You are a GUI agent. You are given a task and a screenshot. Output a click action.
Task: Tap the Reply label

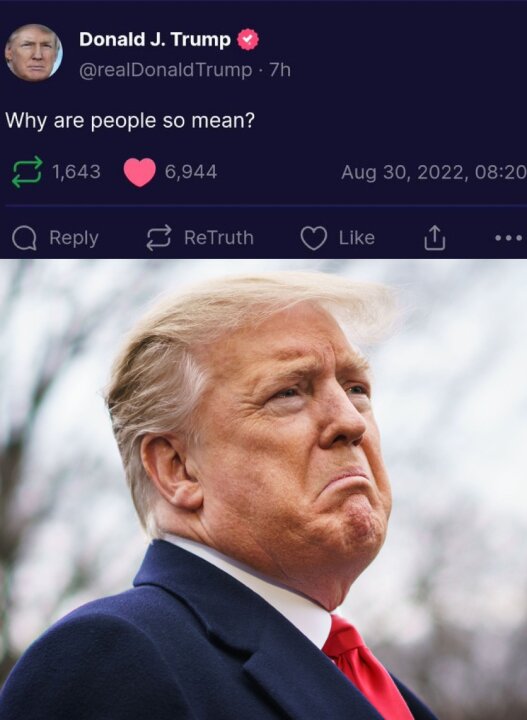[x=74, y=238]
